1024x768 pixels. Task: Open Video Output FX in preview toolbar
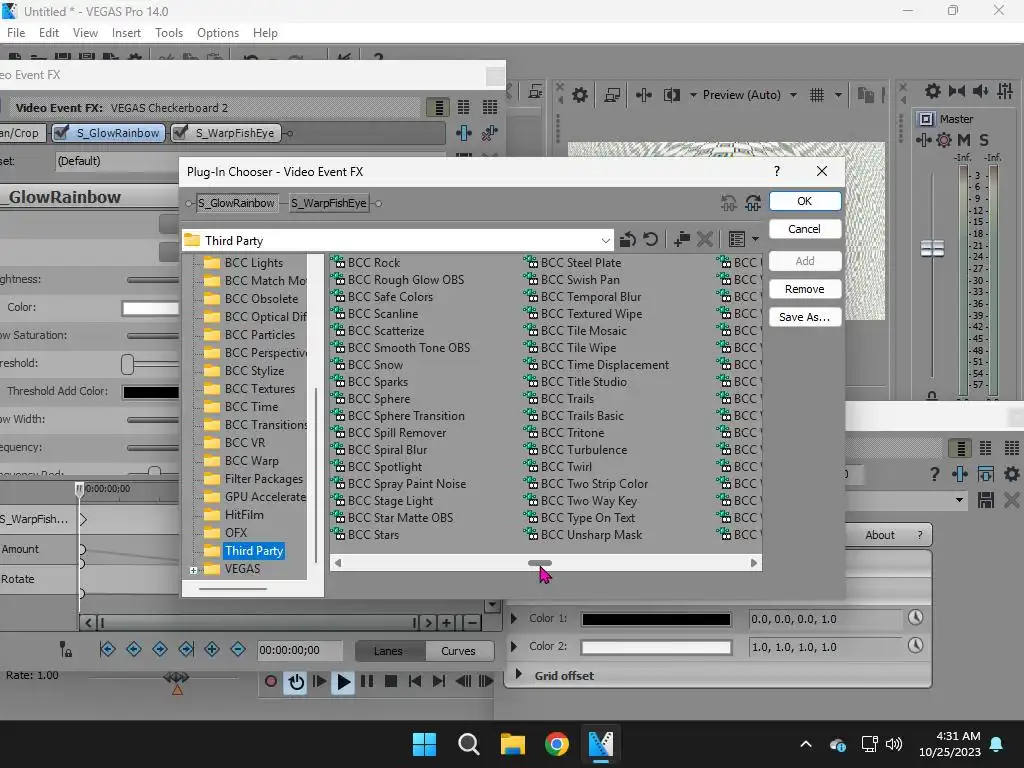point(643,95)
